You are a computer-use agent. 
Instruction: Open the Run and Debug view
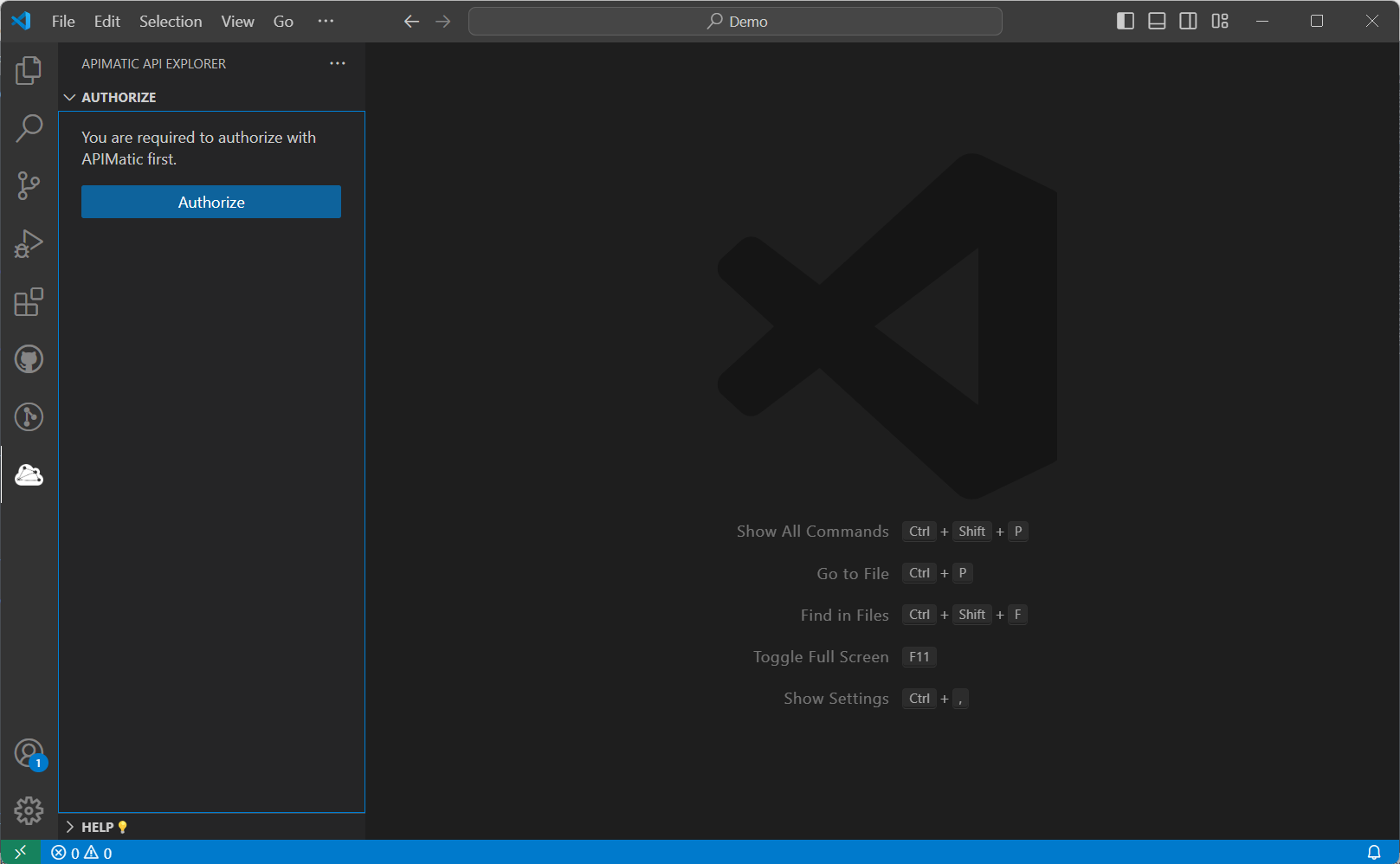pyautogui.click(x=29, y=243)
